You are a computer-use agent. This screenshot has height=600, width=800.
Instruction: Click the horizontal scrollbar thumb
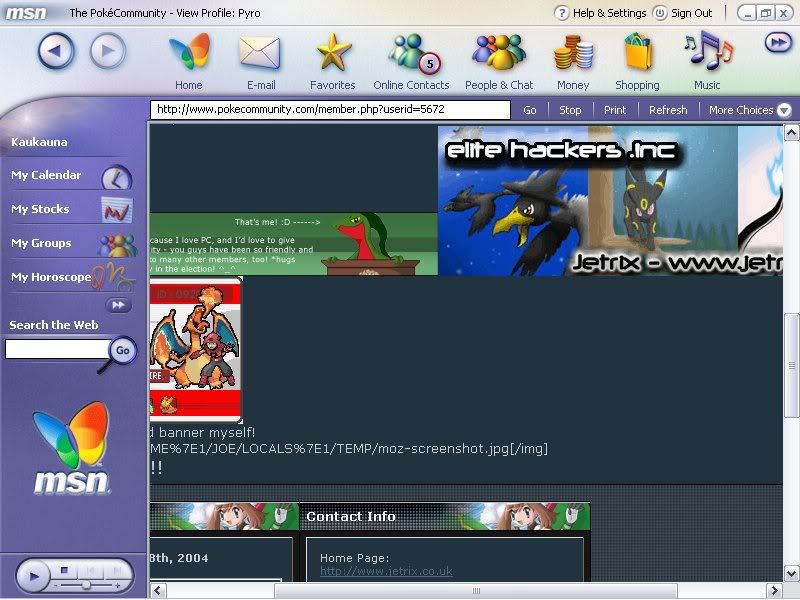(476, 591)
